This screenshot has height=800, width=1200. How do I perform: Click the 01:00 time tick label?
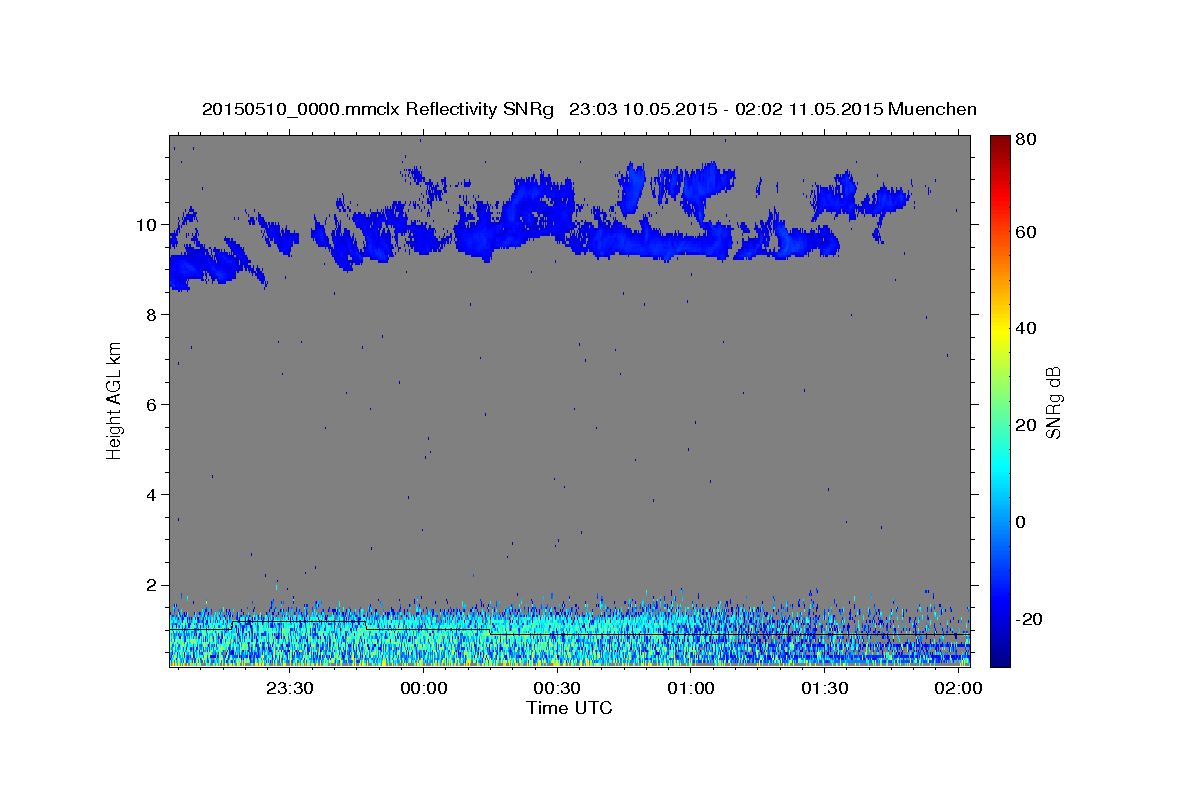(x=690, y=688)
